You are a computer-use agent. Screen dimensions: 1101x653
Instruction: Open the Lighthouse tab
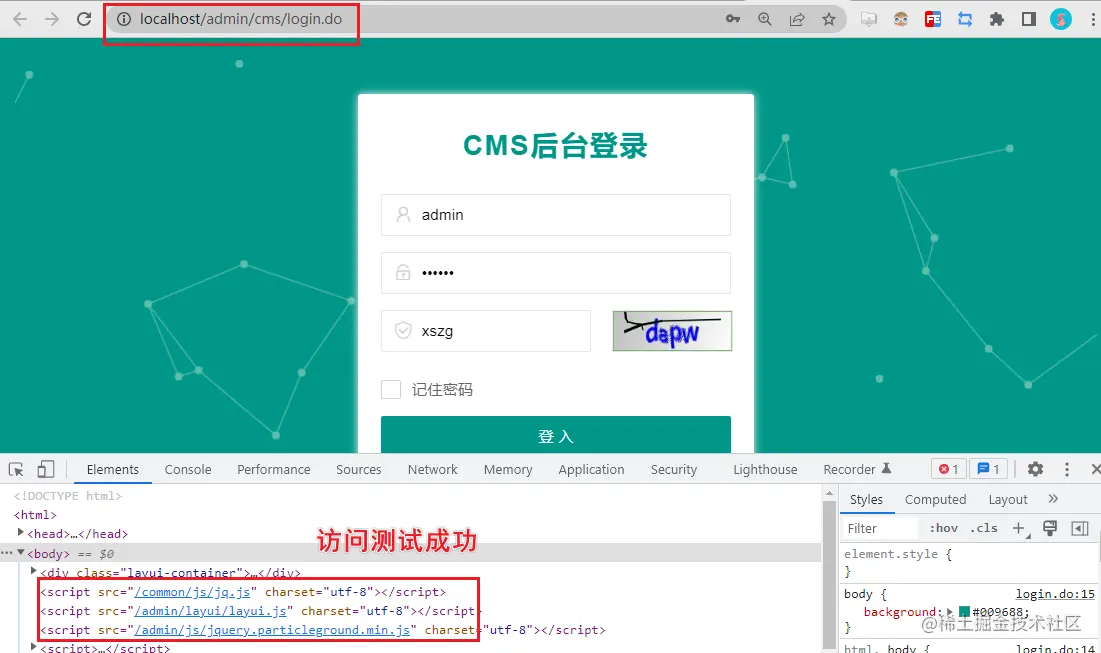point(765,469)
